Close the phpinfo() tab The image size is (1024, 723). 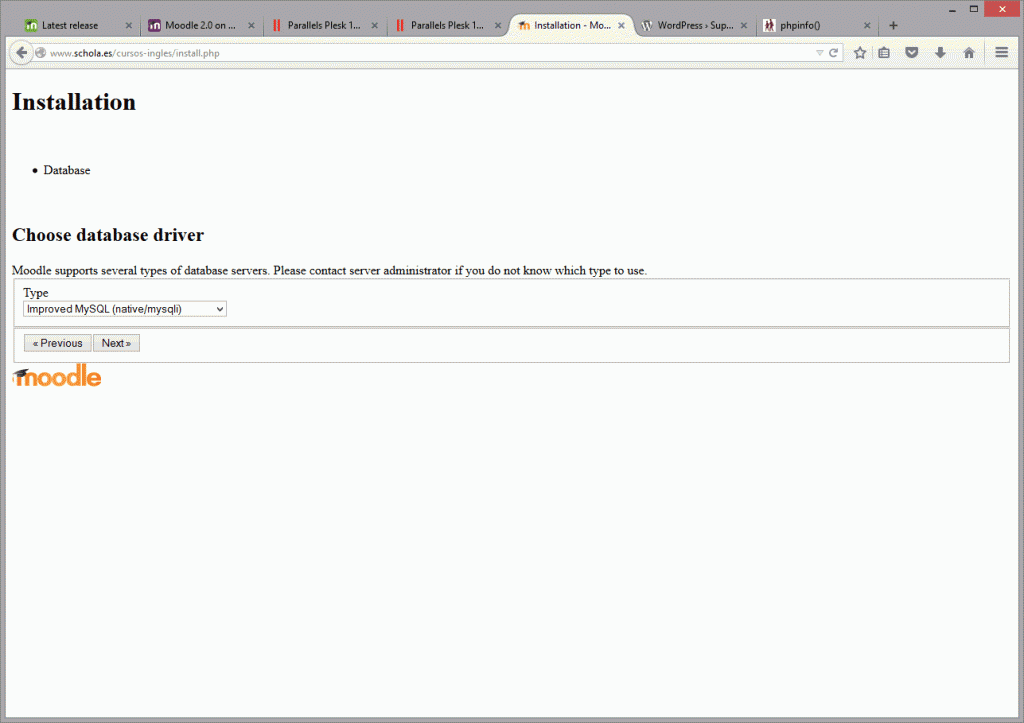(x=867, y=25)
